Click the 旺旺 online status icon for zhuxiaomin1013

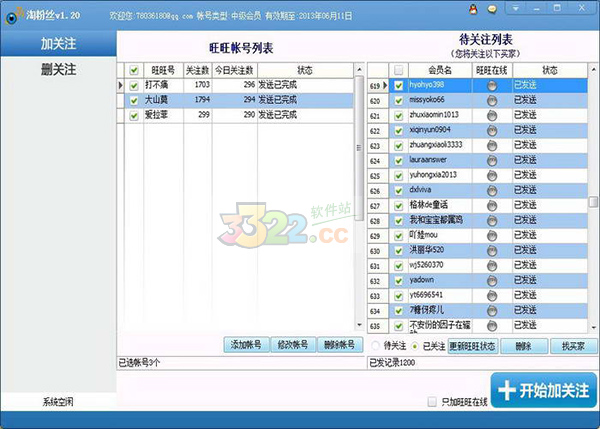point(492,116)
